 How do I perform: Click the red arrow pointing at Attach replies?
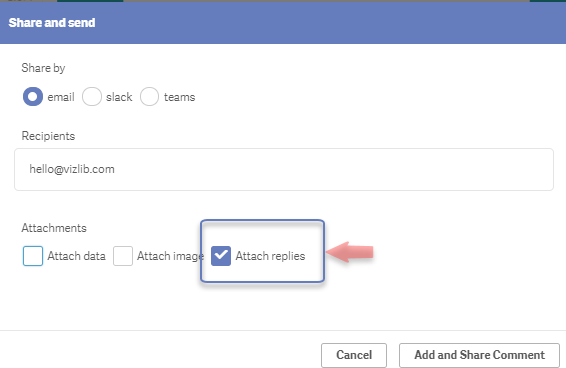pyautogui.click(x=349, y=252)
